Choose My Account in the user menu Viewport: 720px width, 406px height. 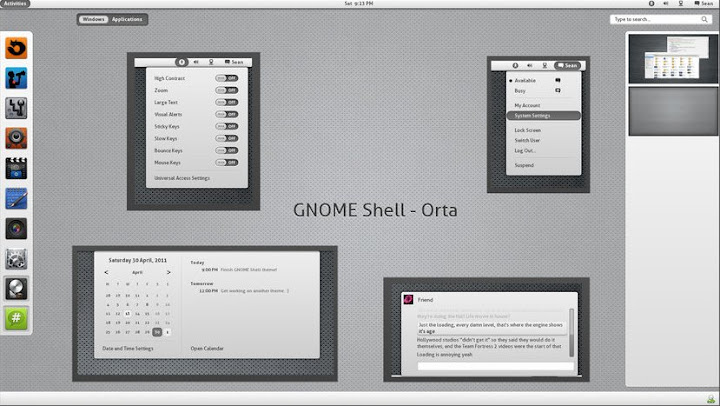click(527, 105)
